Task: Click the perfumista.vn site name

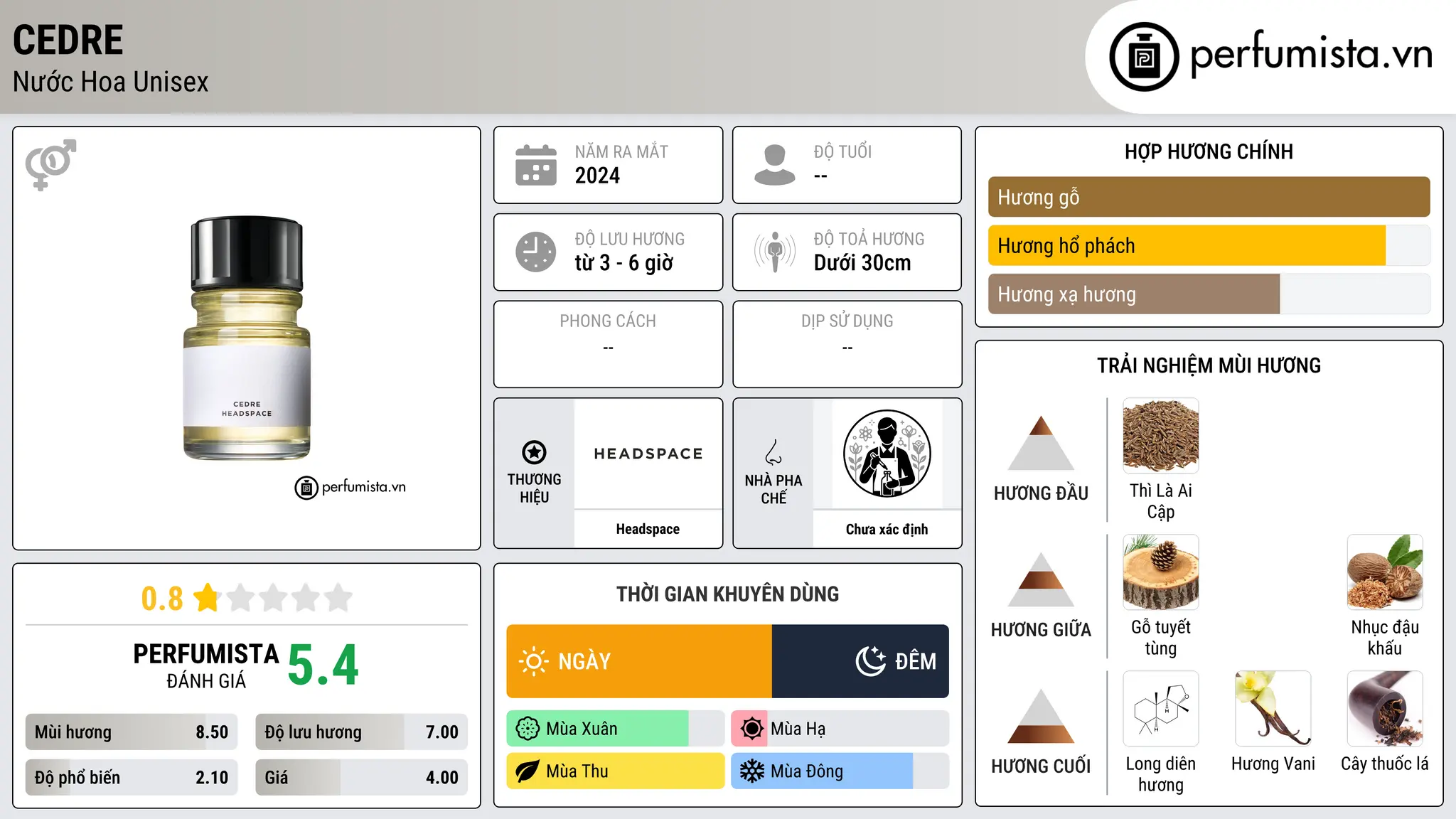Action: coord(1311,54)
